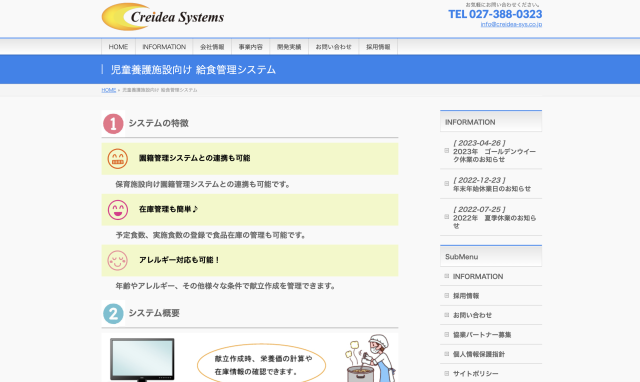Click the magenta laughing face icon
The width and height of the screenshot is (640, 382).
[118, 210]
